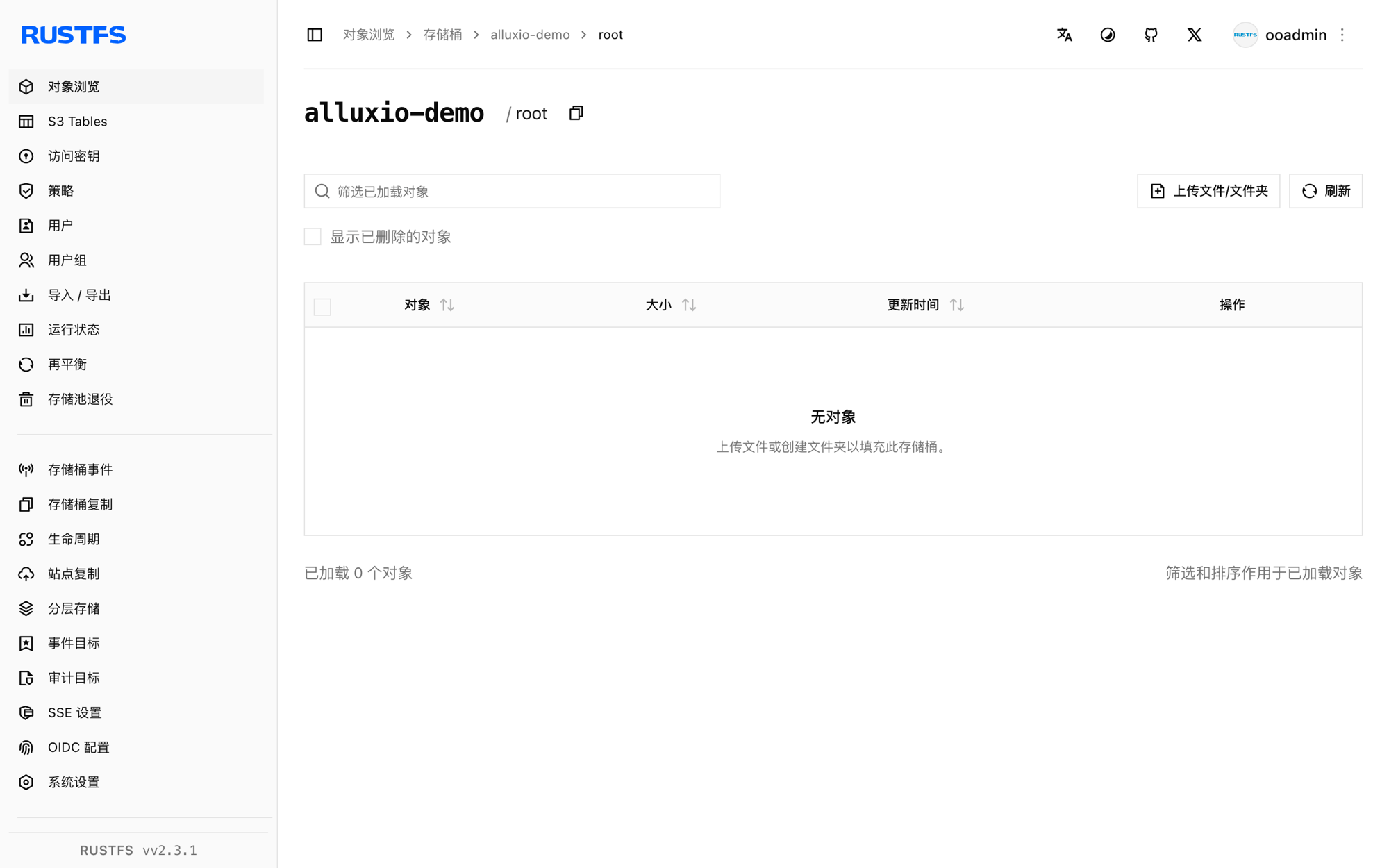Click the SSE 设置 shield icon

tap(26, 713)
